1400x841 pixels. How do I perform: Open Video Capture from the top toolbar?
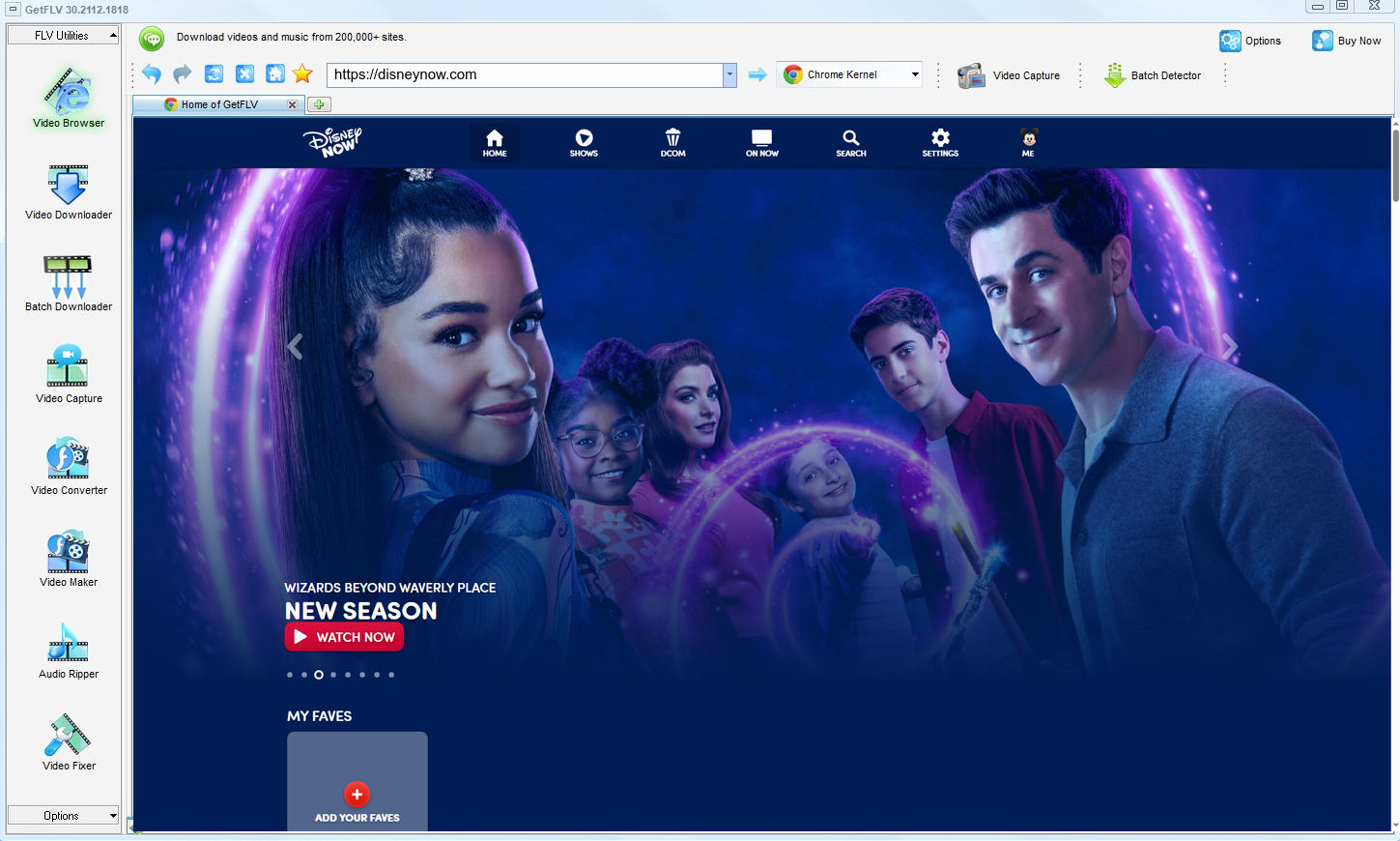tap(1009, 75)
